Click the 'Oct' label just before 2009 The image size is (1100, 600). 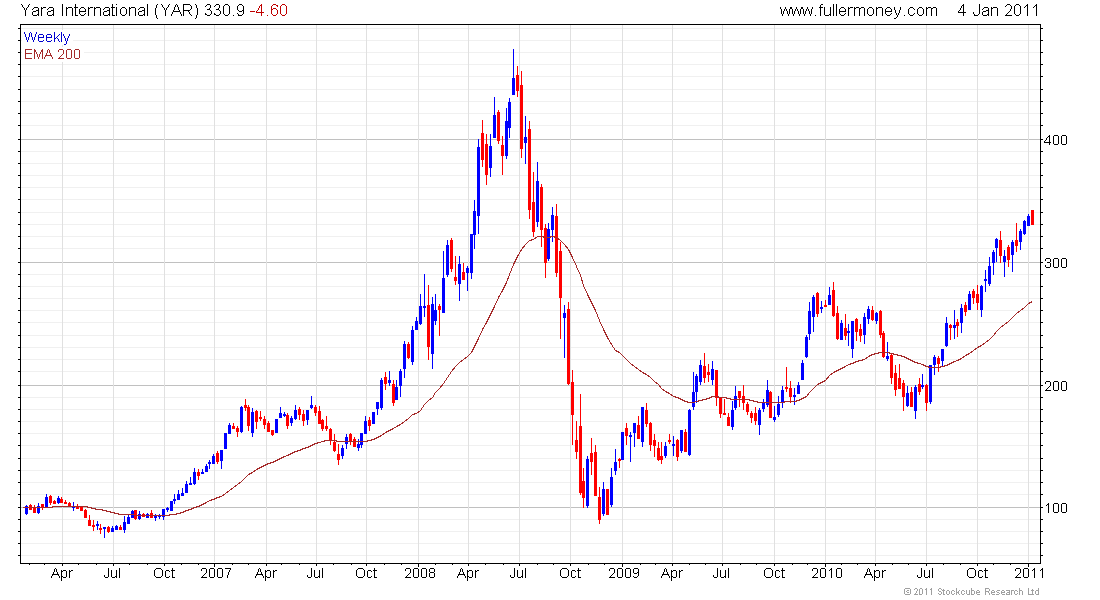coord(570,573)
